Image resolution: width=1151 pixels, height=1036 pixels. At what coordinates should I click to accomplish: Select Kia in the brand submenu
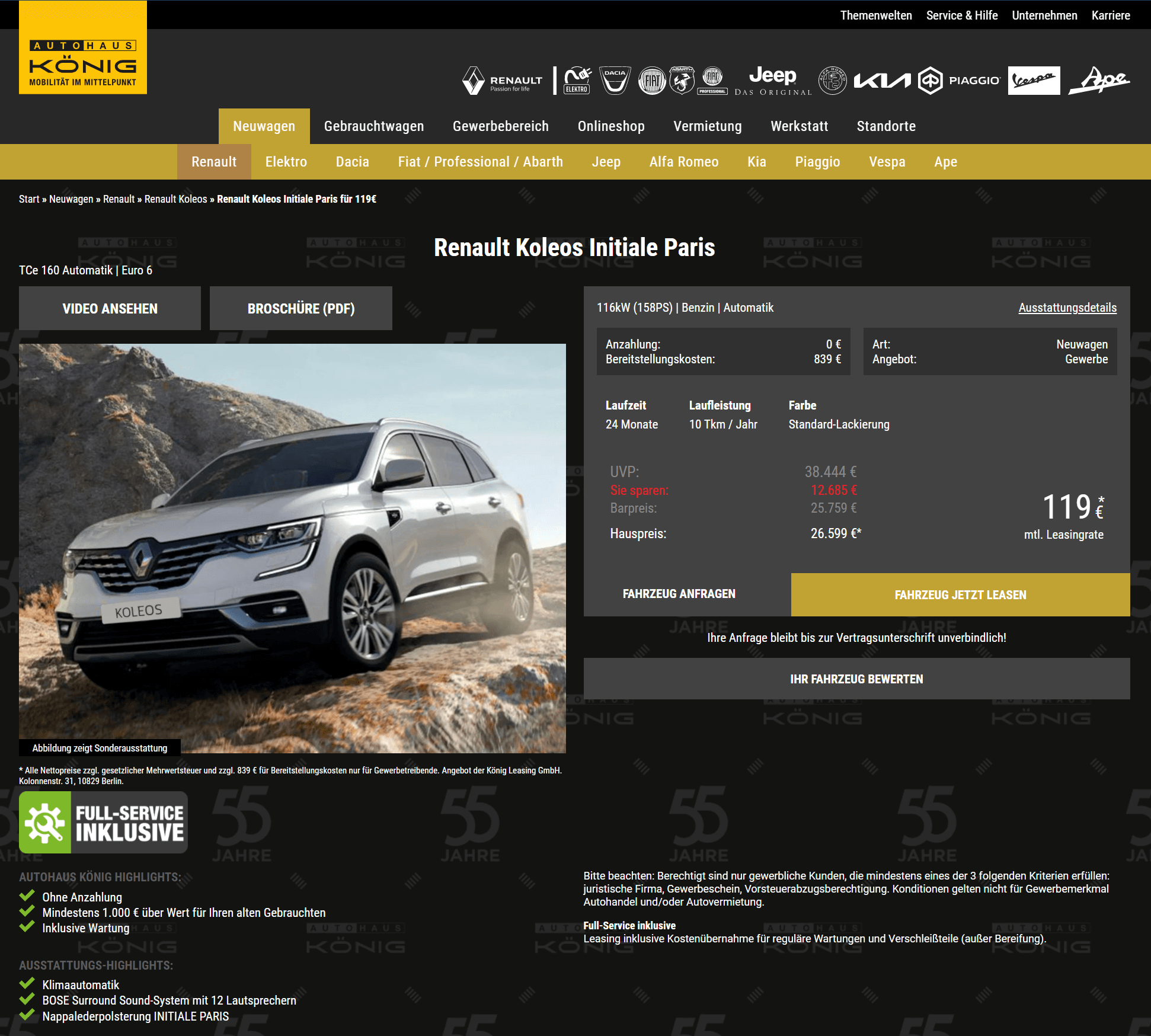pos(757,162)
